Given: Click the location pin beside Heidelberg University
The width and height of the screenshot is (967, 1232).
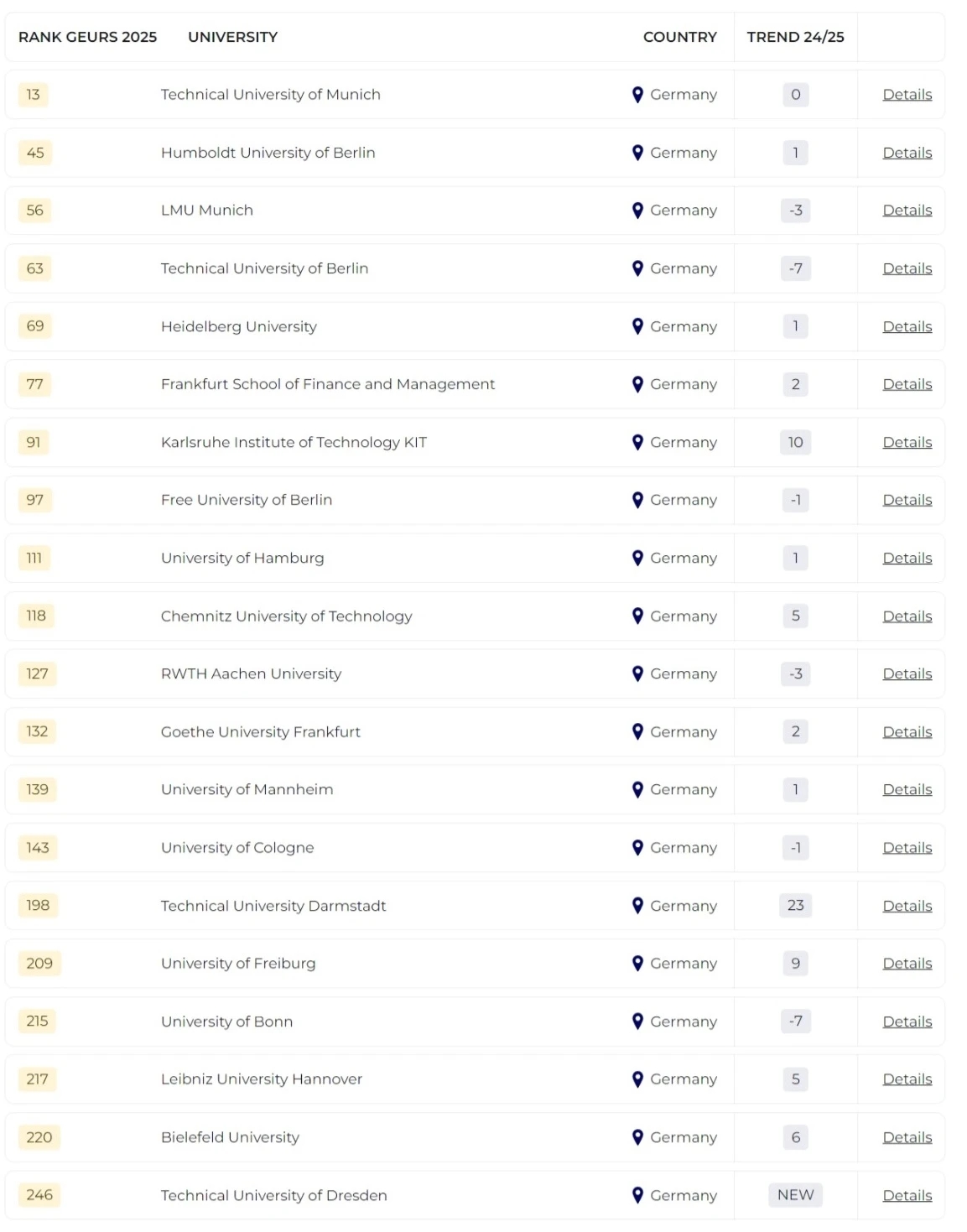Looking at the screenshot, I should pos(640,326).
